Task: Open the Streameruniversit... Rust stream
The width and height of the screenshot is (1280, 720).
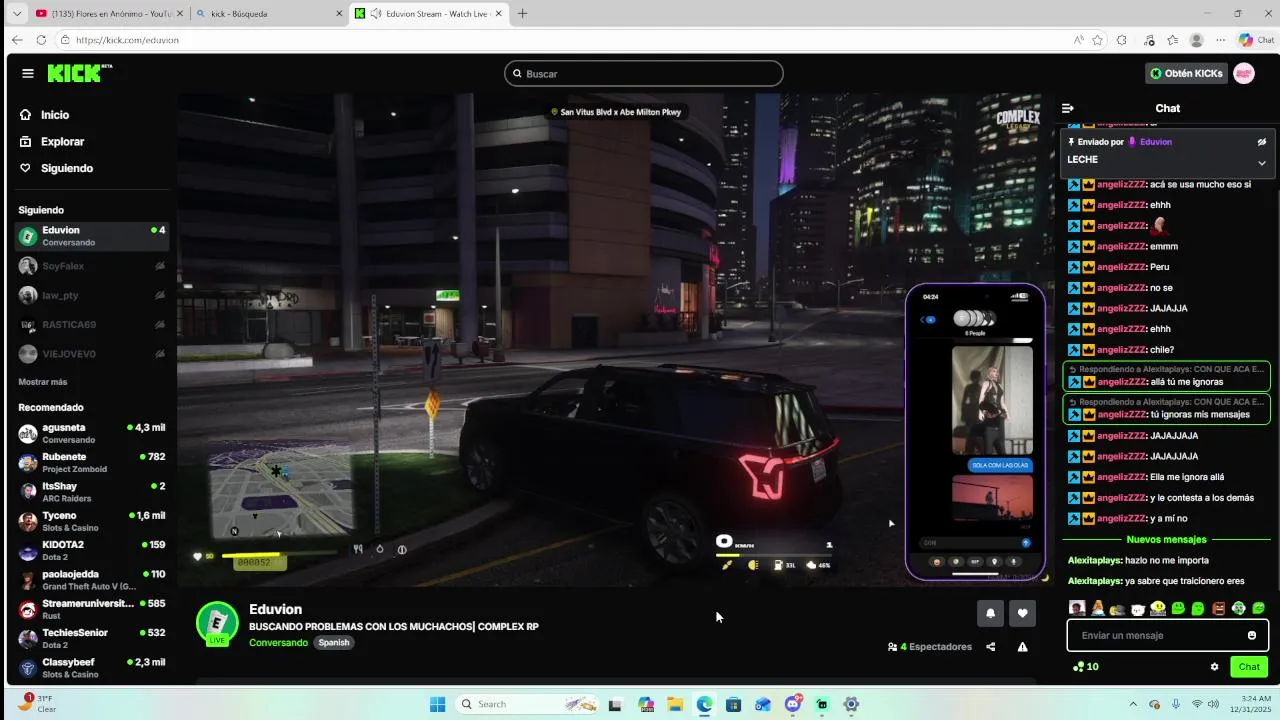Action: [x=92, y=609]
